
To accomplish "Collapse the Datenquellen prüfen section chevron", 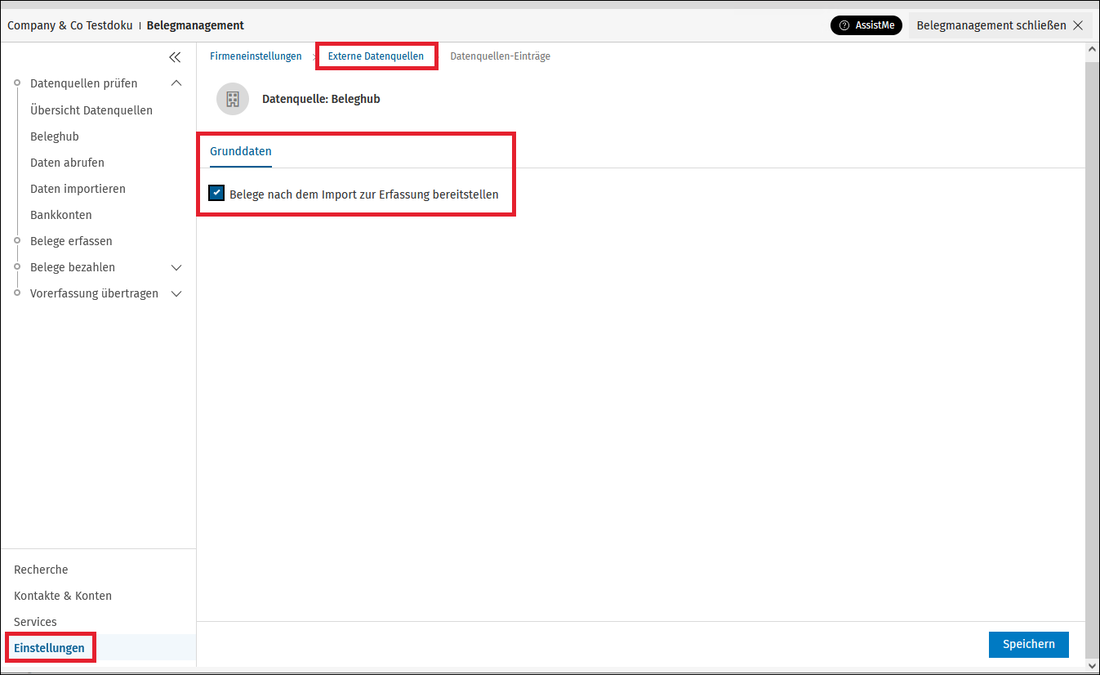I will coord(177,83).
